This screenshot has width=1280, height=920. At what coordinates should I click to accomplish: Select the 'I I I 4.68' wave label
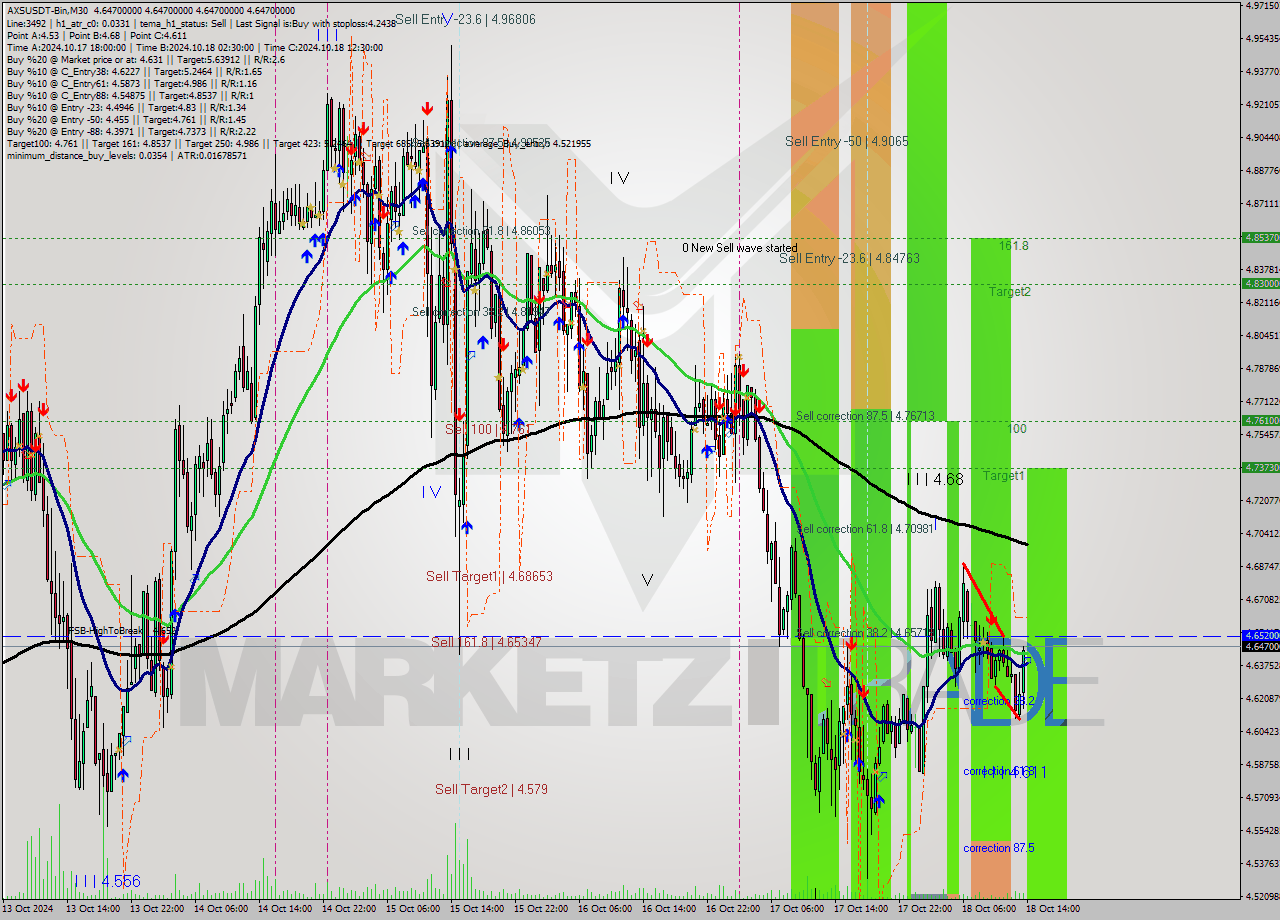click(935, 479)
